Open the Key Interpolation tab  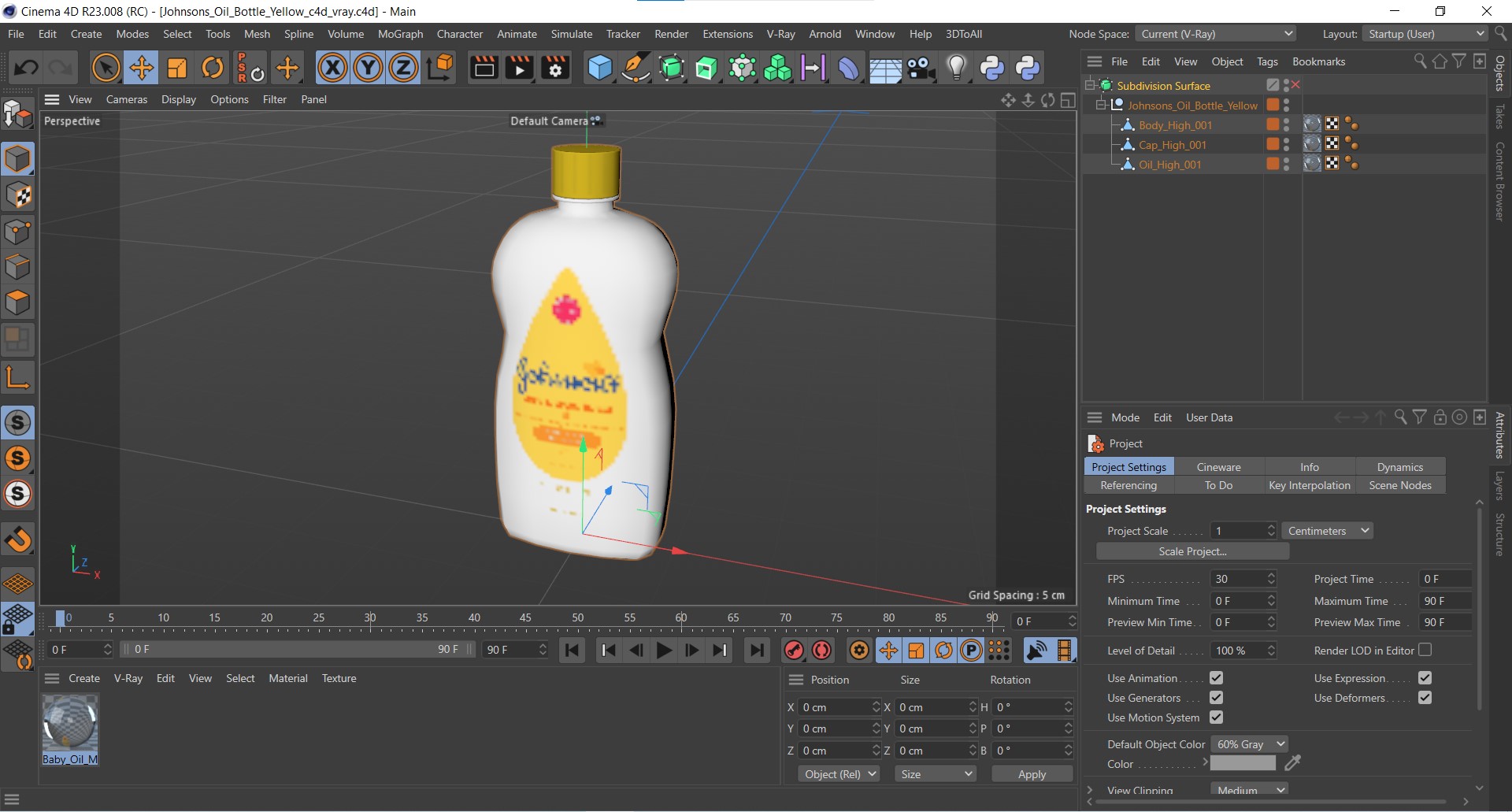[x=1309, y=485]
